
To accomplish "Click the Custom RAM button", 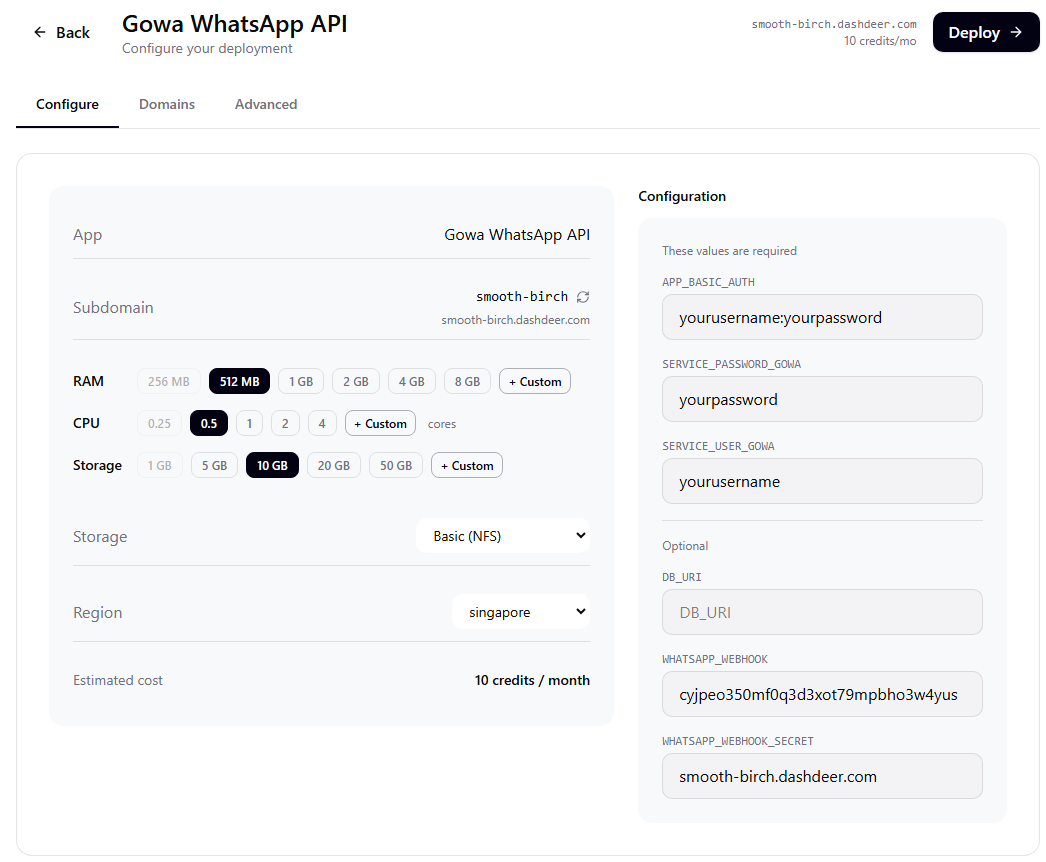I will [x=535, y=382].
